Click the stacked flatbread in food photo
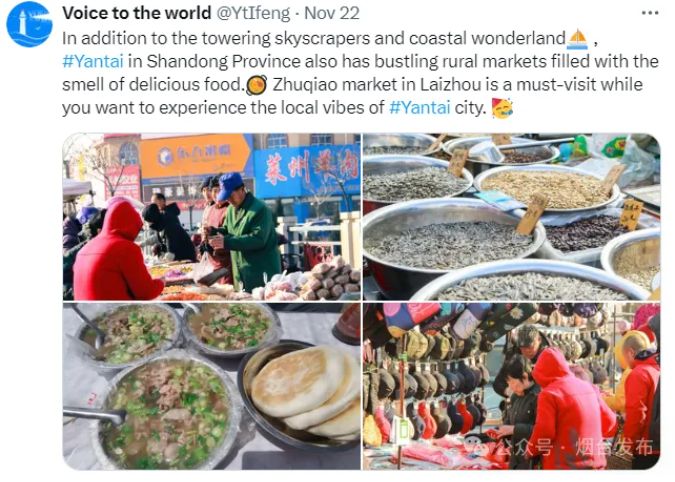 point(307,390)
